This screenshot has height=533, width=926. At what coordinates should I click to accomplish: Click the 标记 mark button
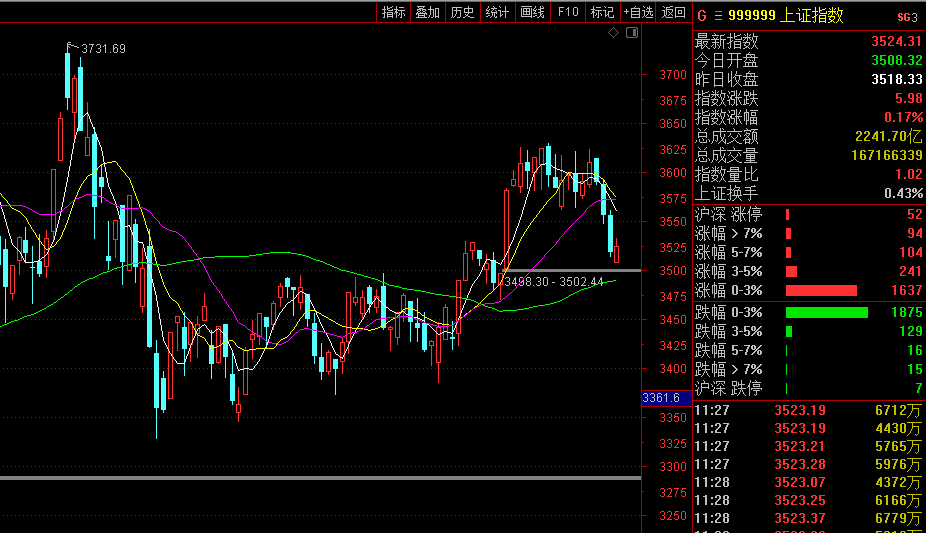[602, 12]
